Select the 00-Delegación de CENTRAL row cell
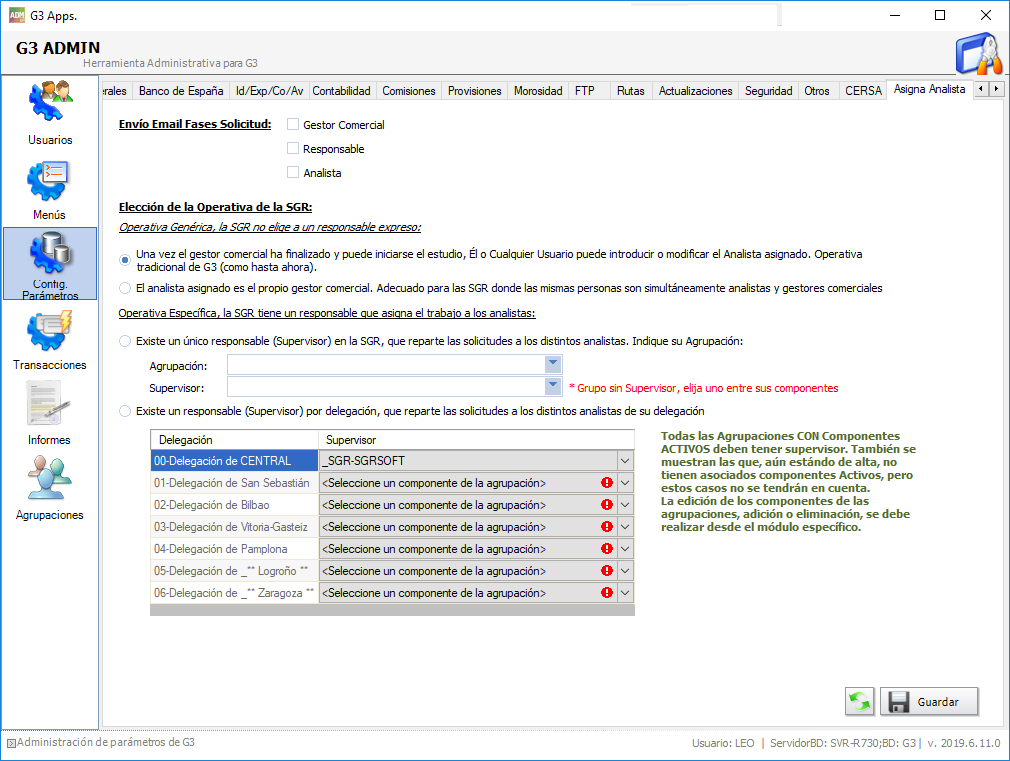Image resolution: width=1010 pixels, height=761 pixels. pyautogui.click(x=234, y=461)
